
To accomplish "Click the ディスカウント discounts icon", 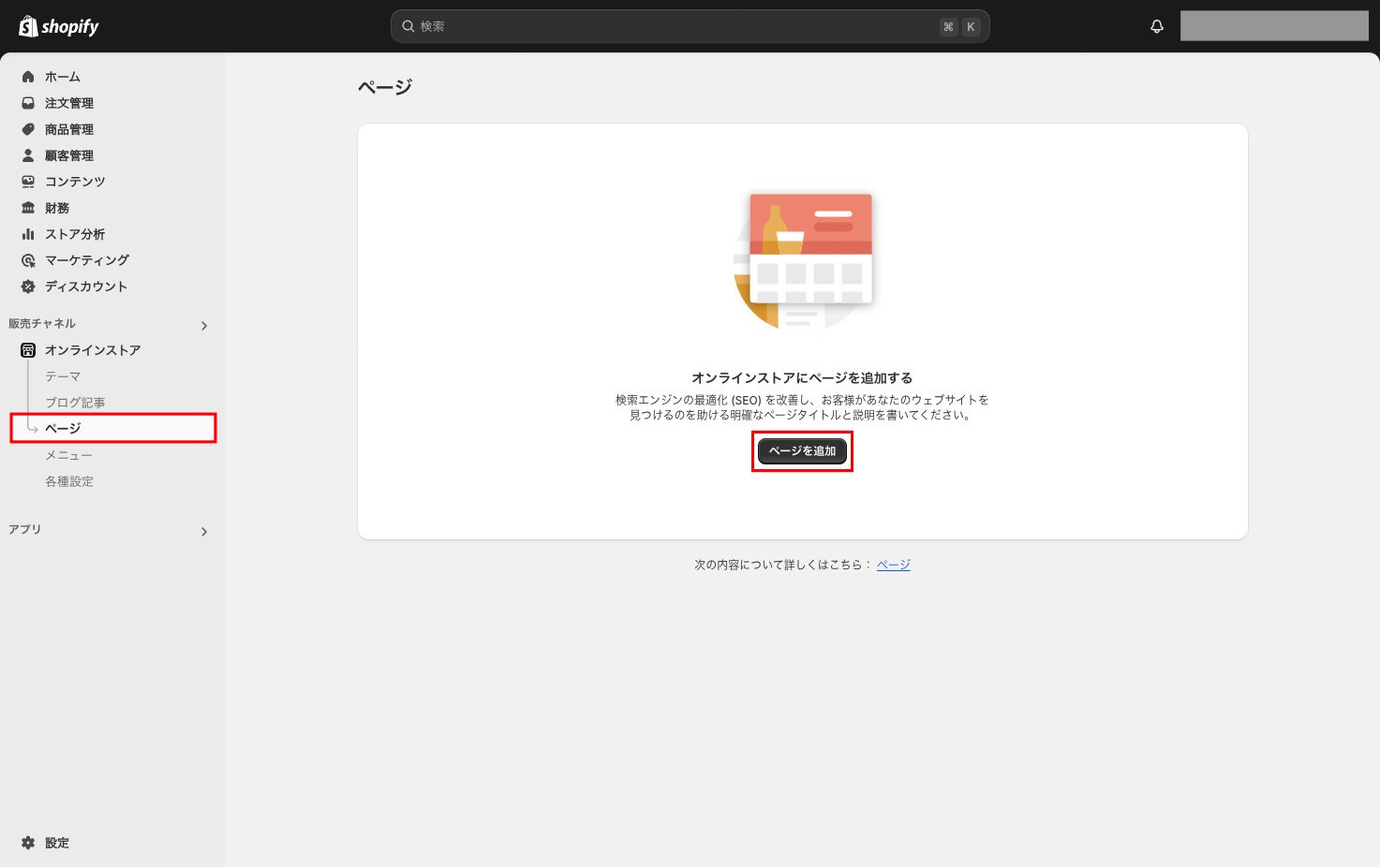I will (28, 287).
